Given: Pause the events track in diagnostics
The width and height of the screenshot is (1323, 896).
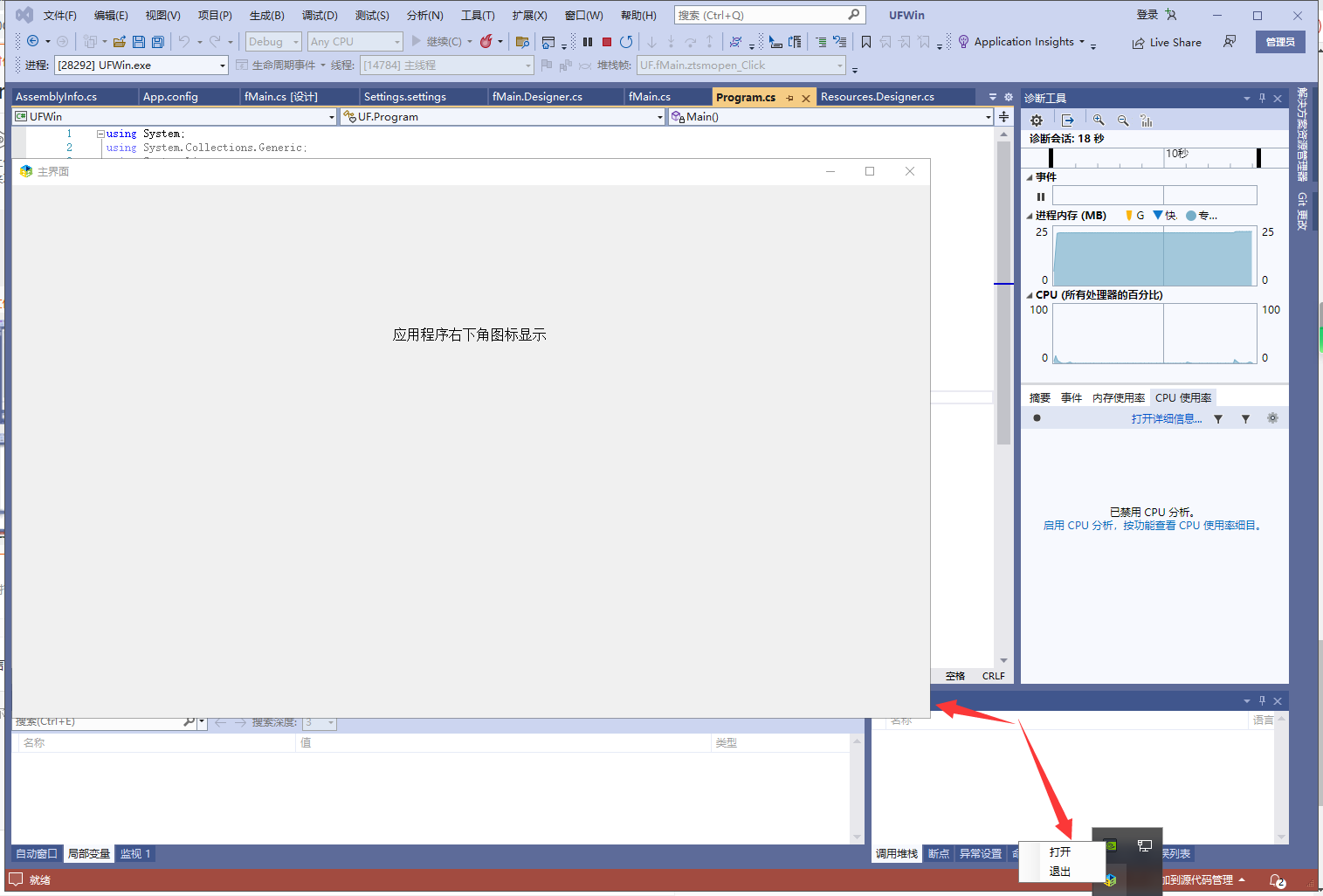Looking at the screenshot, I should (1041, 196).
